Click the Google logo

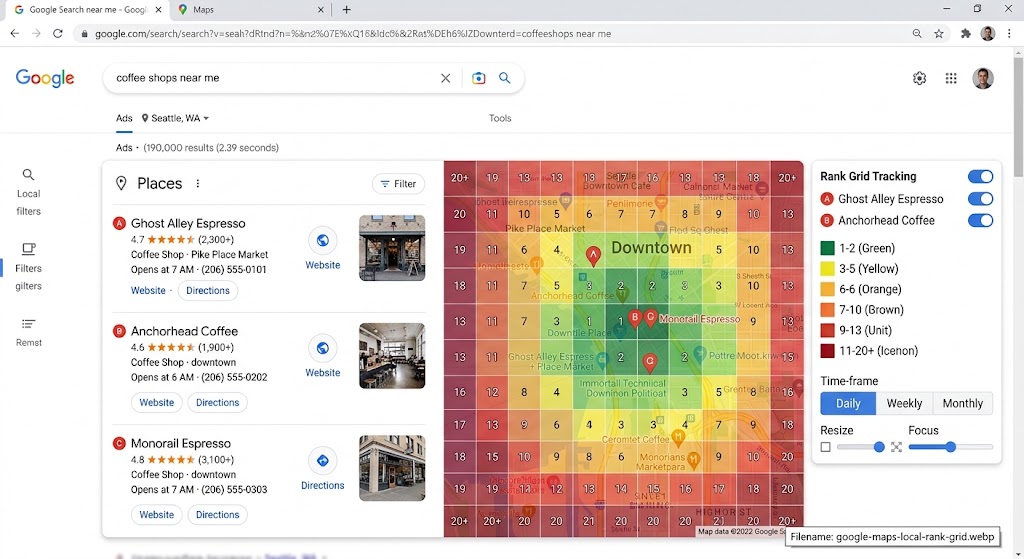[x=44, y=78]
